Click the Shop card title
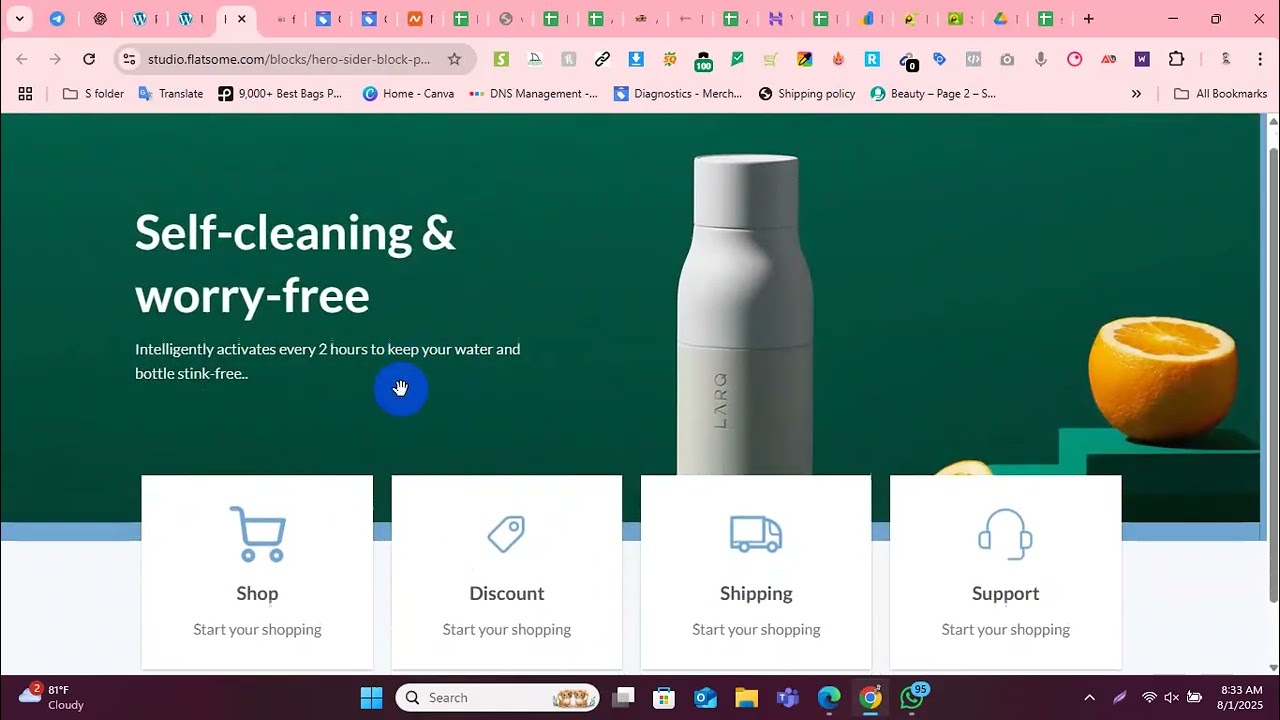The image size is (1280, 720). (x=257, y=593)
